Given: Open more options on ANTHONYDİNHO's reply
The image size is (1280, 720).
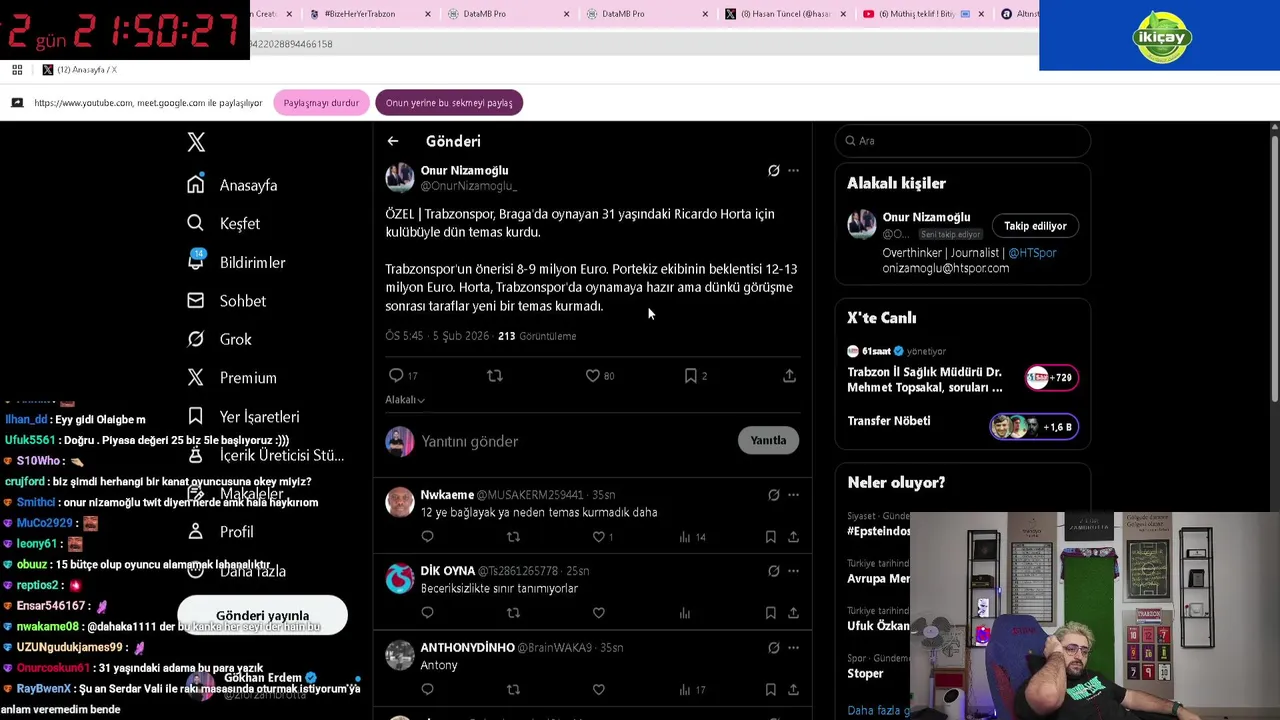Looking at the screenshot, I should (x=793, y=648).
